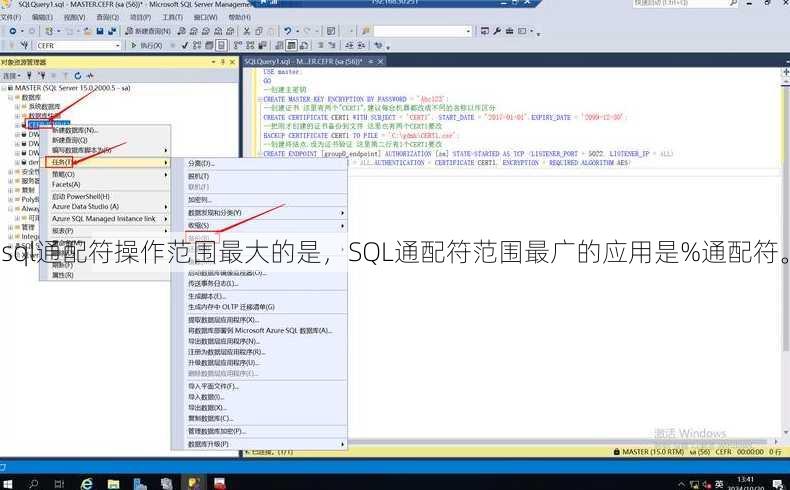The width and height of the screenshot is (790, 490).
Task: Choose 复制数据库(C)... entry
Action: (x=210, y=418)
